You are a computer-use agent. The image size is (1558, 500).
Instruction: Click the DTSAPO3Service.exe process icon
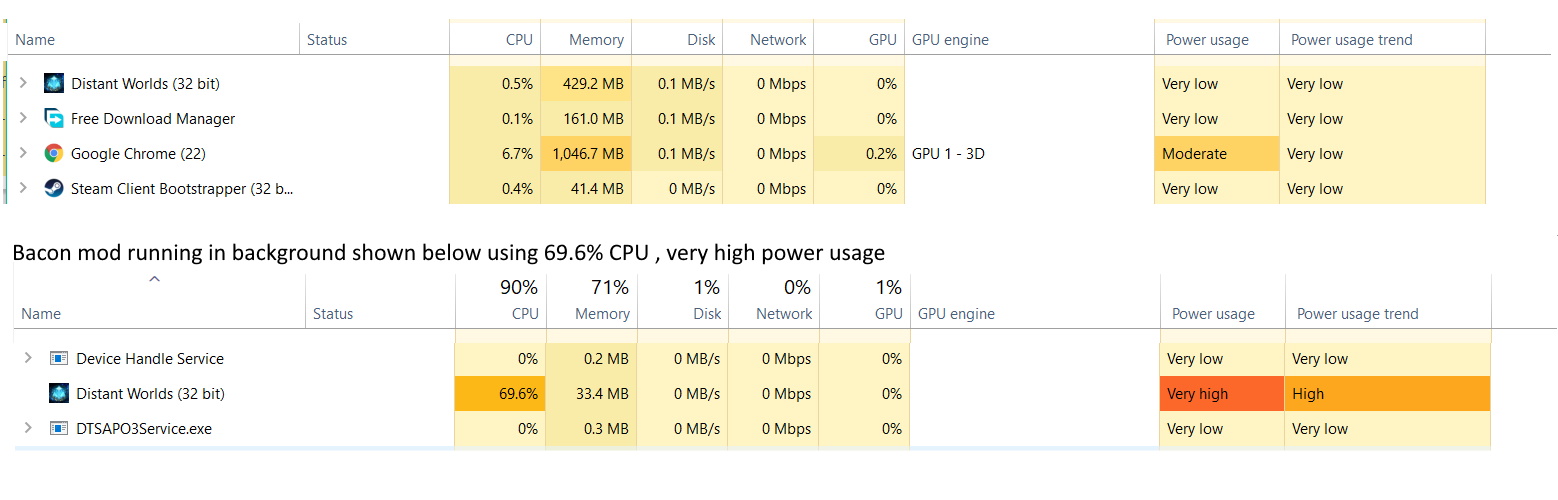click(59, 429)
